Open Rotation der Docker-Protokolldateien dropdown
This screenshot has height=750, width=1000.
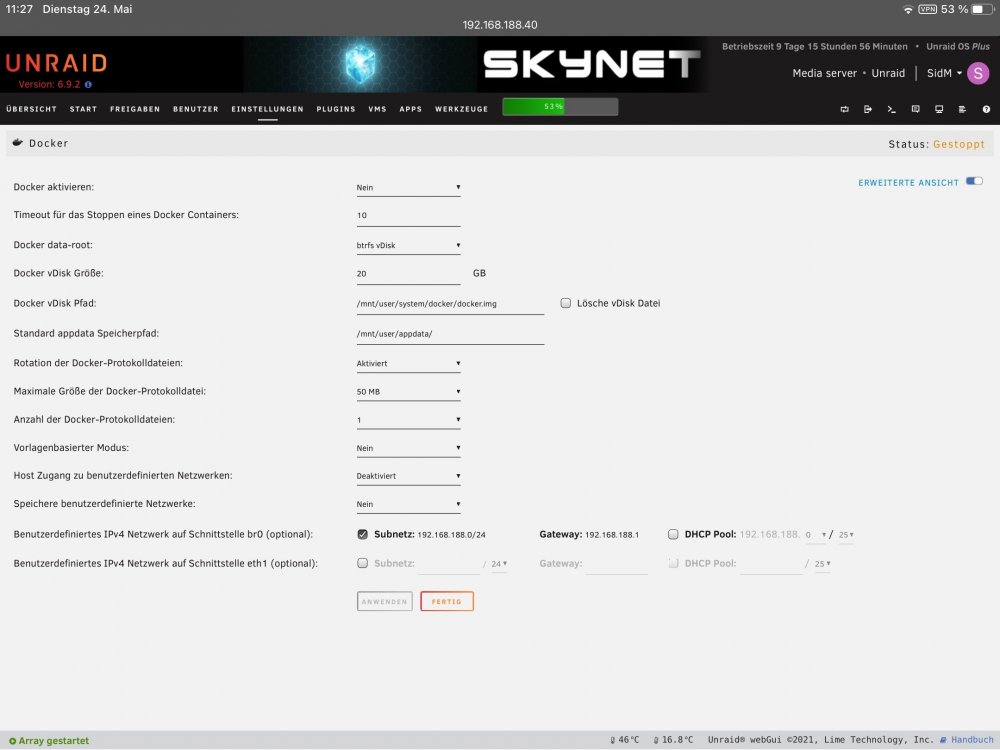[x=408, y=364]
